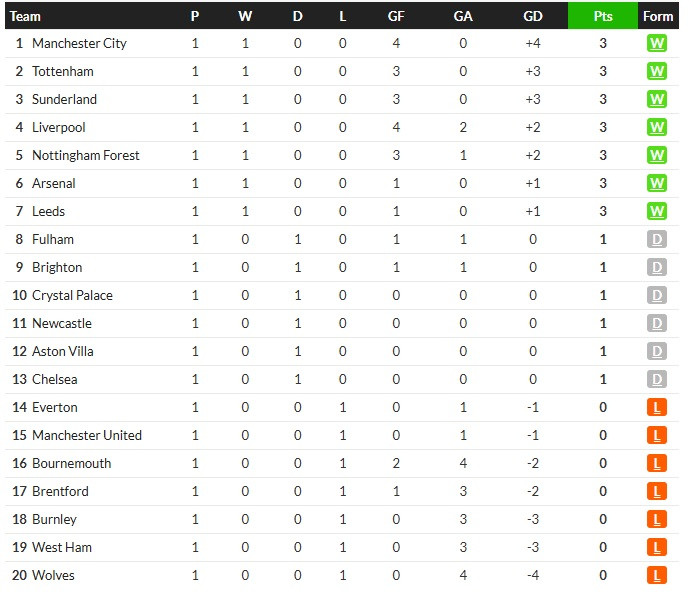689x595 pixels.
Task: Open the Liverpool team link
Action: [x=58, y=127]
